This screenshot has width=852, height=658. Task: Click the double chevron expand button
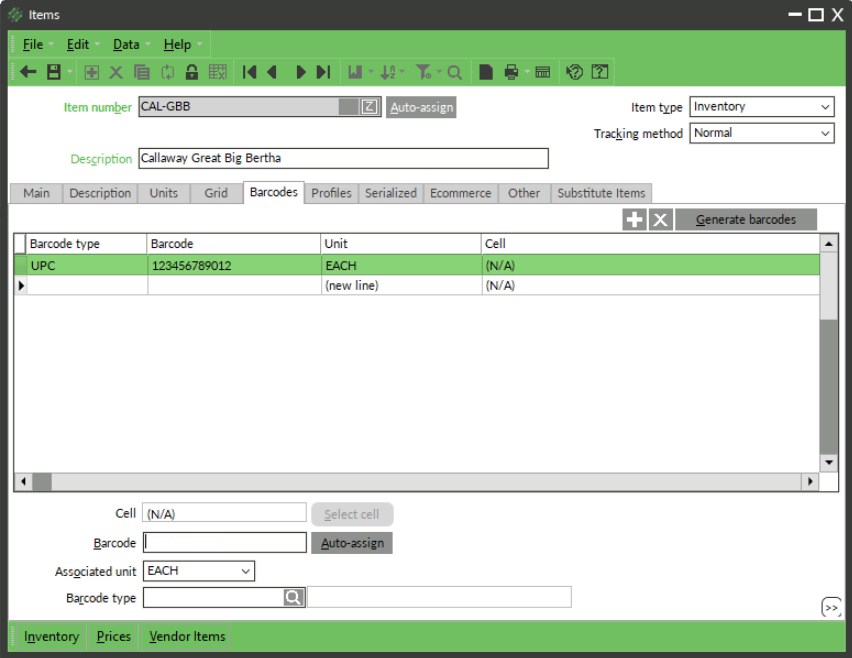pos(831,607)
